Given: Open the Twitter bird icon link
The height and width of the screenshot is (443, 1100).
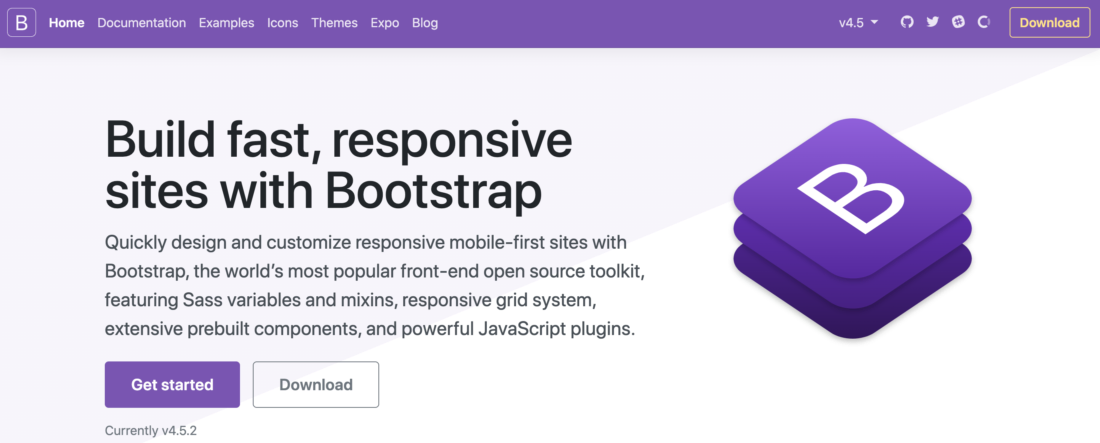Looking at the screenshot, I should tap(932, 22).
